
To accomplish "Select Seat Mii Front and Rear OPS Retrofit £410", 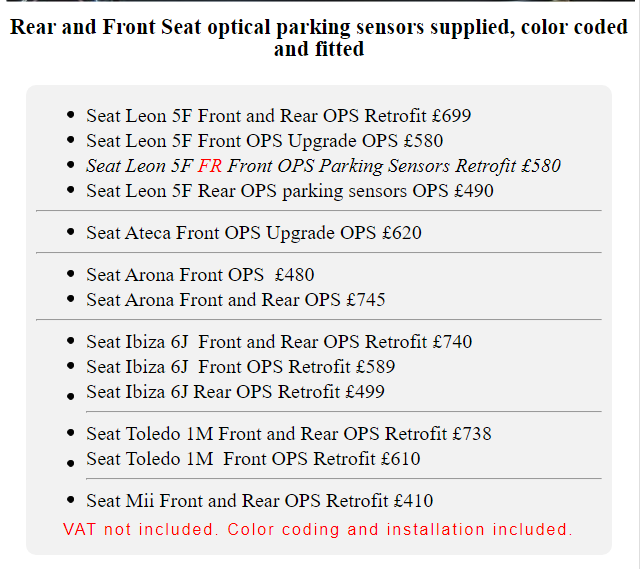I will point(259,501).
